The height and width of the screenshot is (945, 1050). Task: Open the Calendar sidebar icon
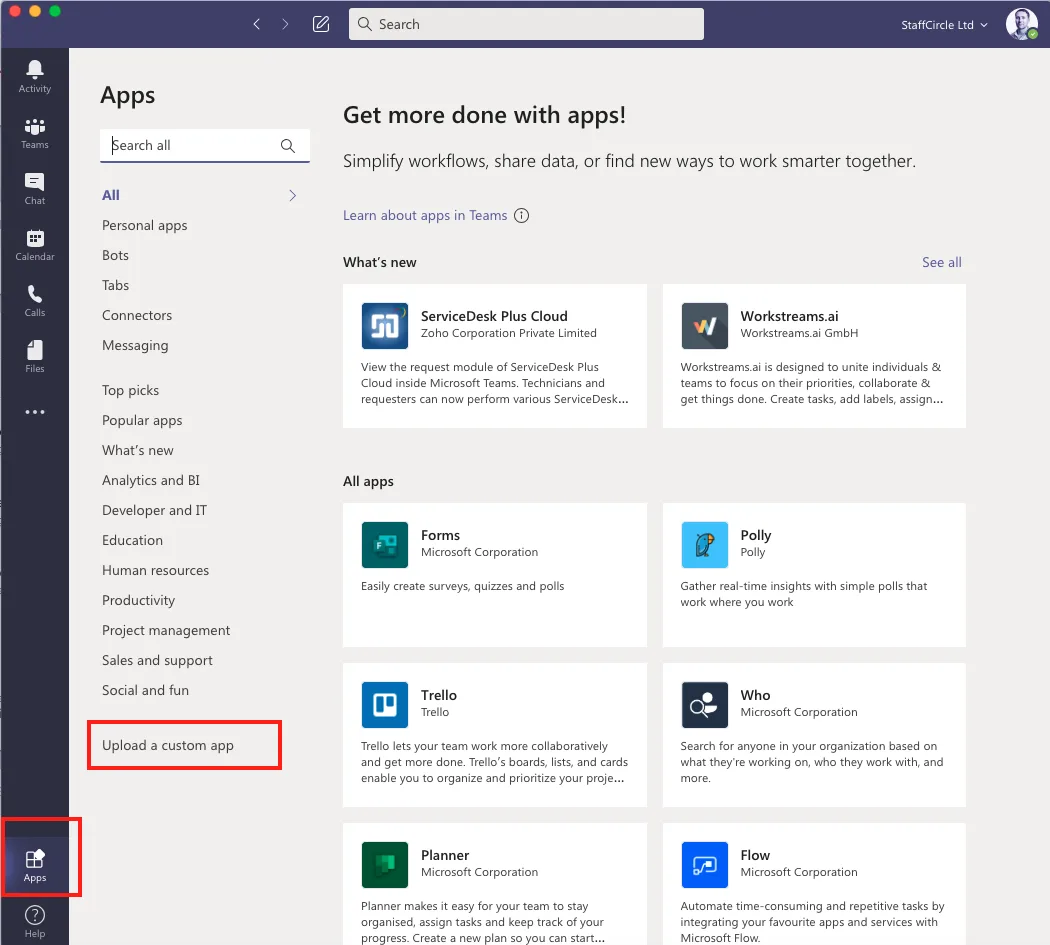[x=35, y=245]
